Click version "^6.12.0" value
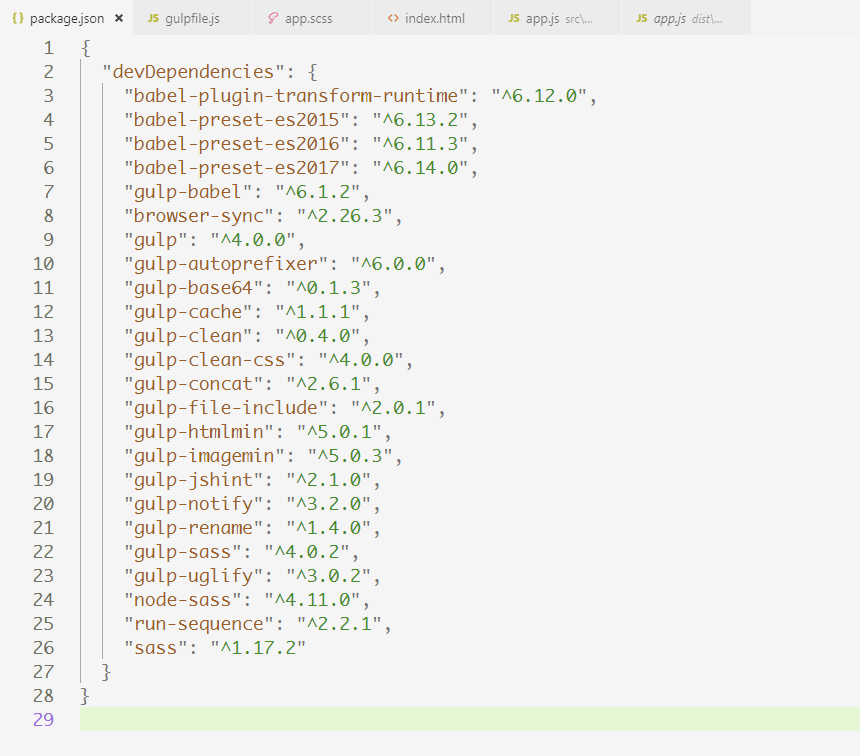The height and width of the screenshot is (756, 860). pos(540,96)
